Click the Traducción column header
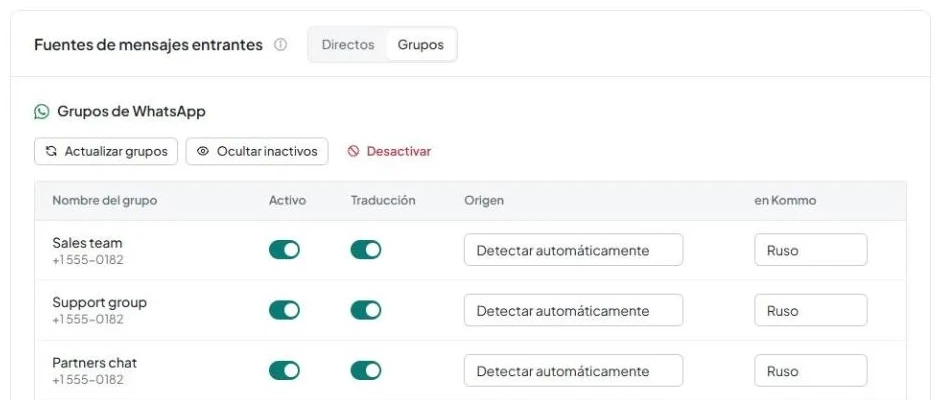 point(383,200)
